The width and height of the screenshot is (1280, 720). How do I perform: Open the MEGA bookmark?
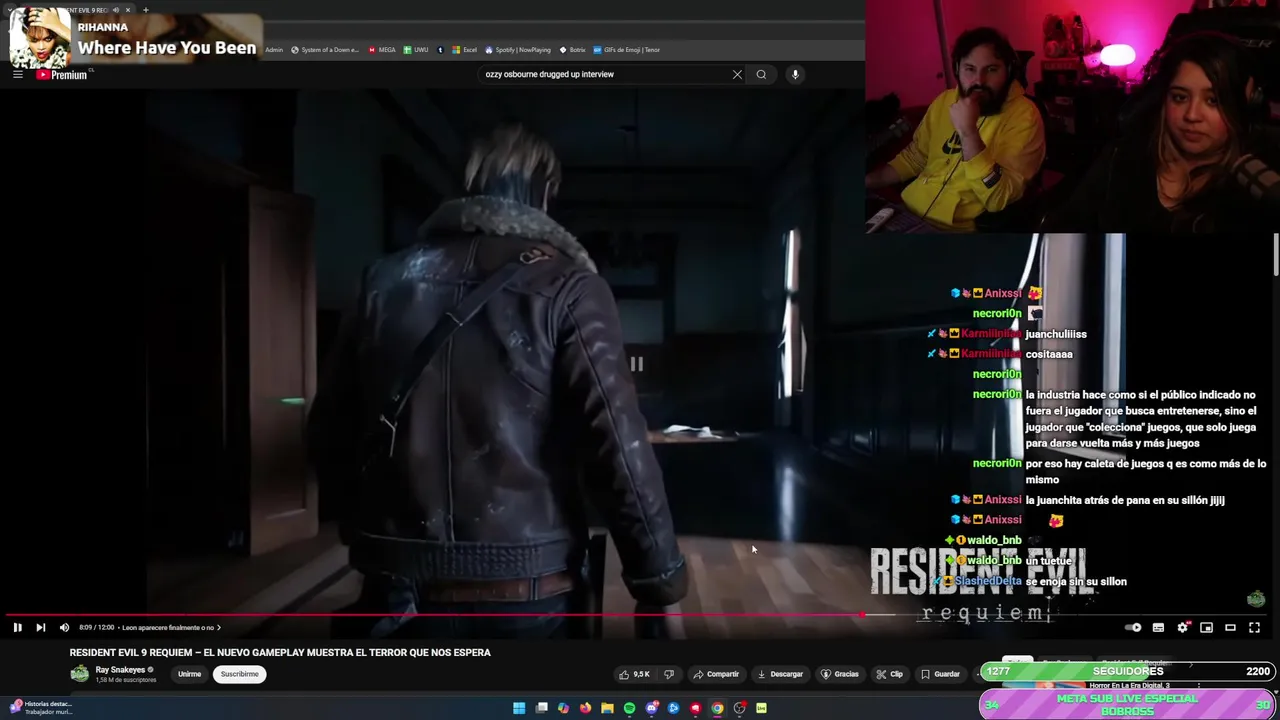click(x=382, y=49)
